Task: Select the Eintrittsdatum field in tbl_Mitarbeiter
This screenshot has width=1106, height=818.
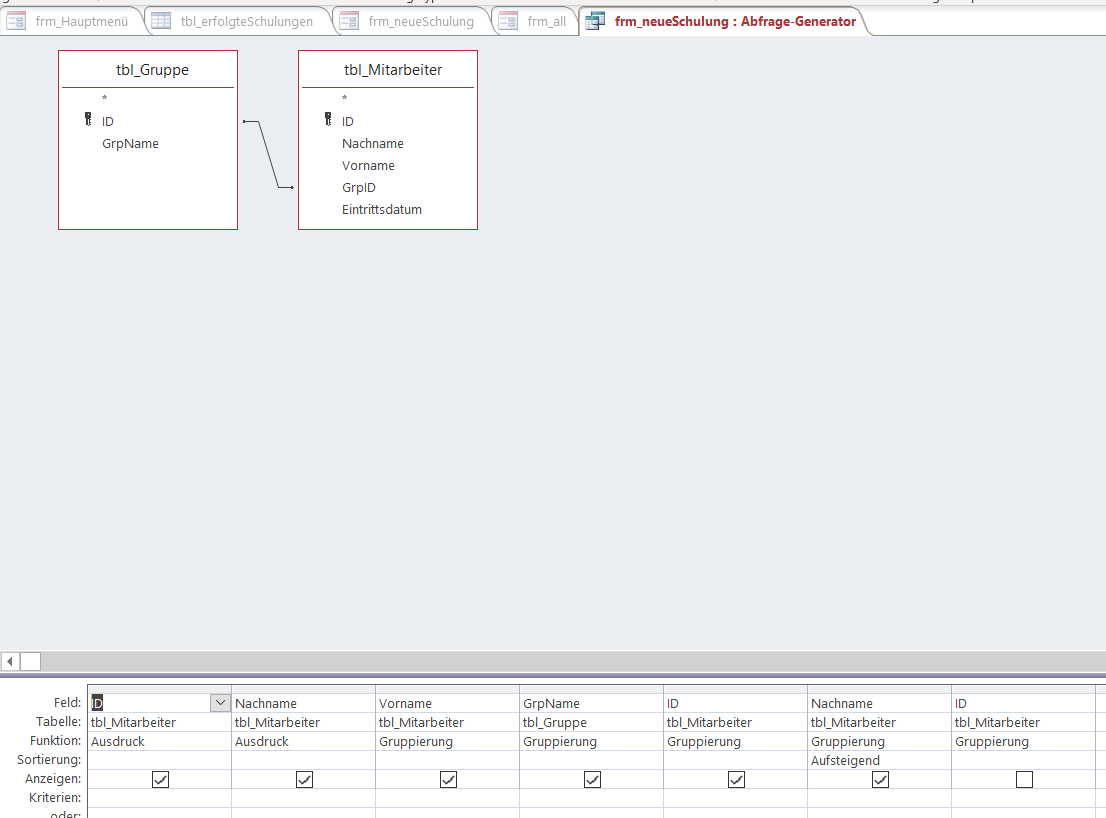Action: tap(382, 209)
